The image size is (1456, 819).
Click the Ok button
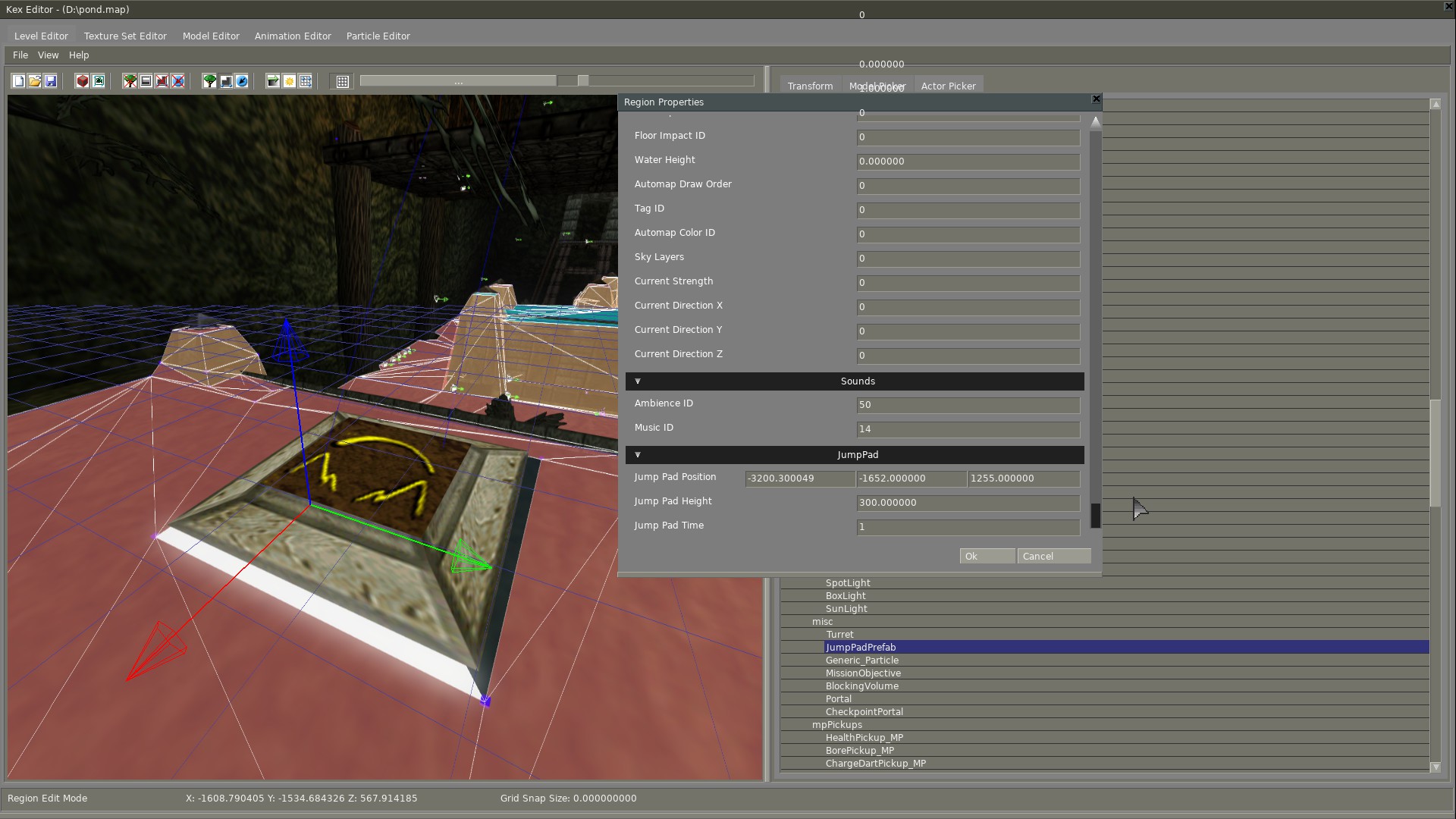987,557
